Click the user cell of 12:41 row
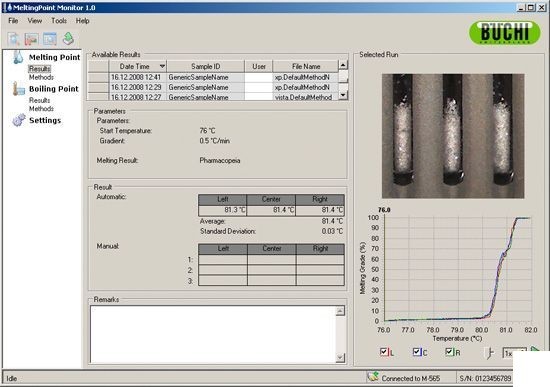This screenshot has height=387, width=550. pyautogui.click(x=259, y=77)
